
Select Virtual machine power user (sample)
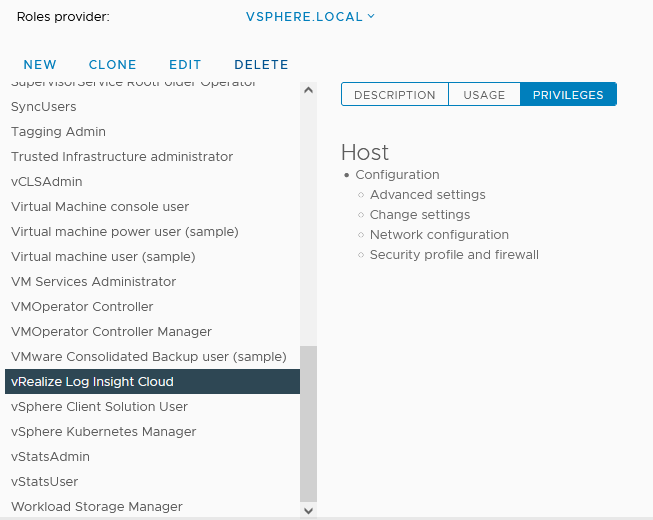tap(152, 231)
